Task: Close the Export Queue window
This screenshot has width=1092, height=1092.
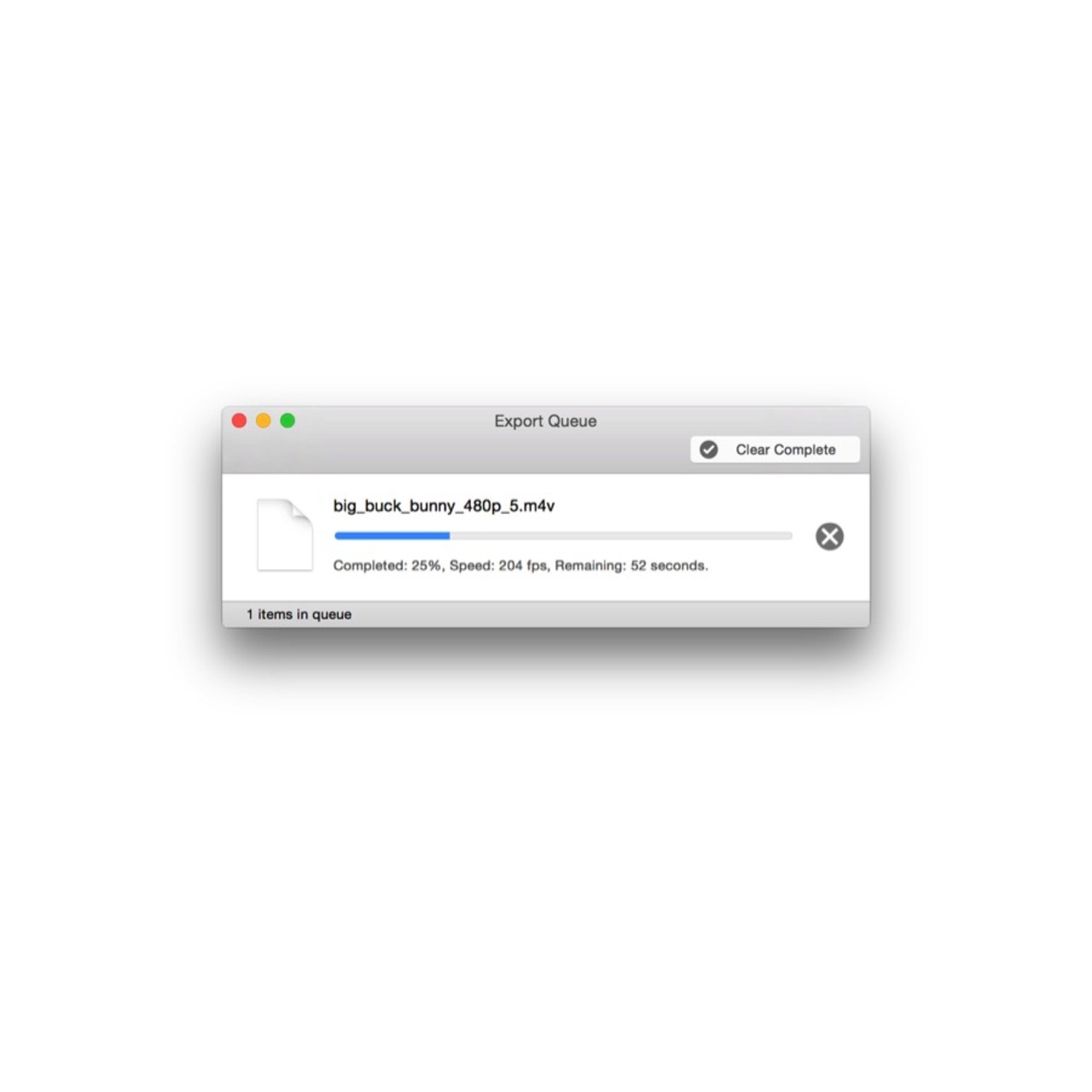Action: [x=239, y=421]
